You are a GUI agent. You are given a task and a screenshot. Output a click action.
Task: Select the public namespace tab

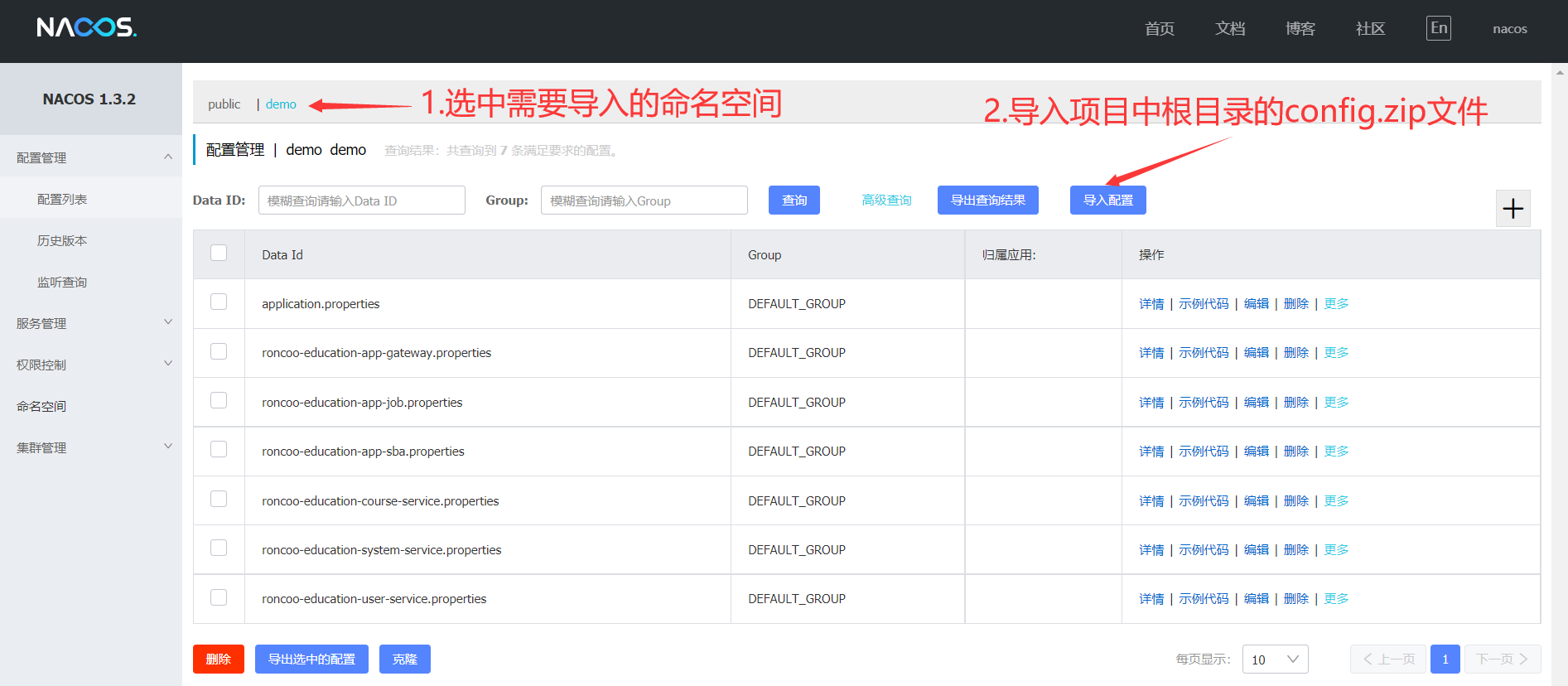coord(224,104)
